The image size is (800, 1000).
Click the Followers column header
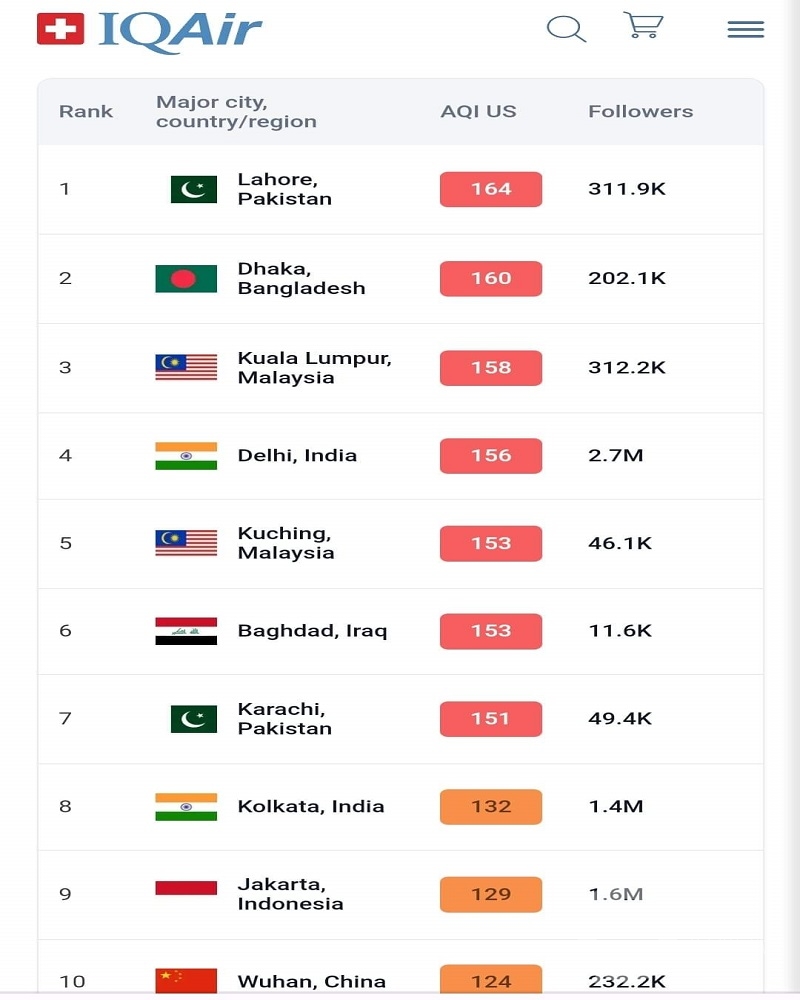tap(641, 112)
